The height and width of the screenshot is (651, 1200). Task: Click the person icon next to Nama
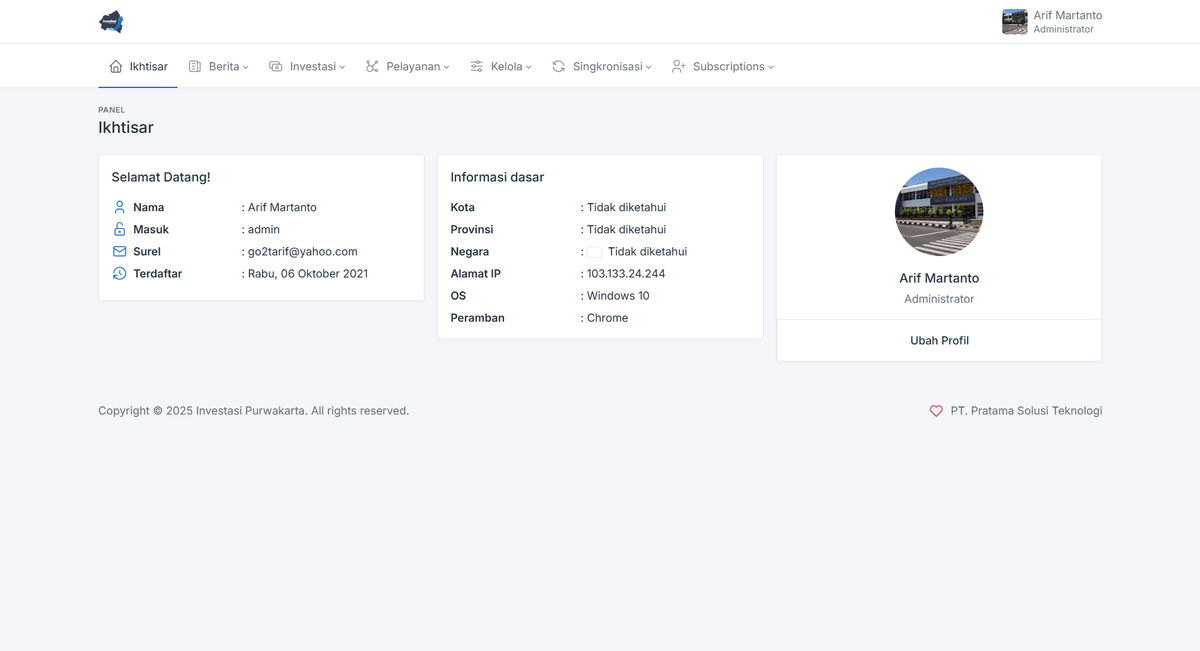(x=120, y=207)
